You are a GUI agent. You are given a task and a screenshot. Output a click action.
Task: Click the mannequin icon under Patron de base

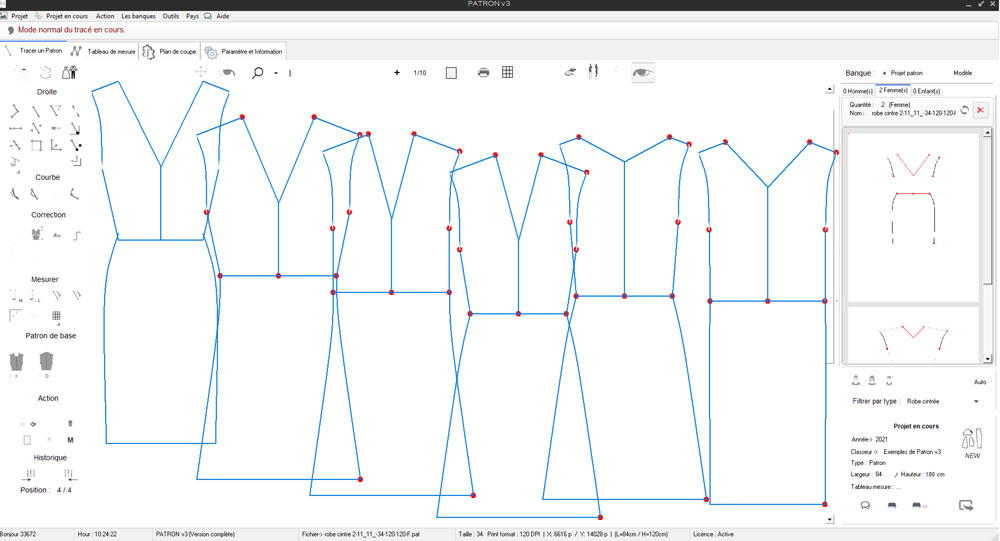pos(17,363)
